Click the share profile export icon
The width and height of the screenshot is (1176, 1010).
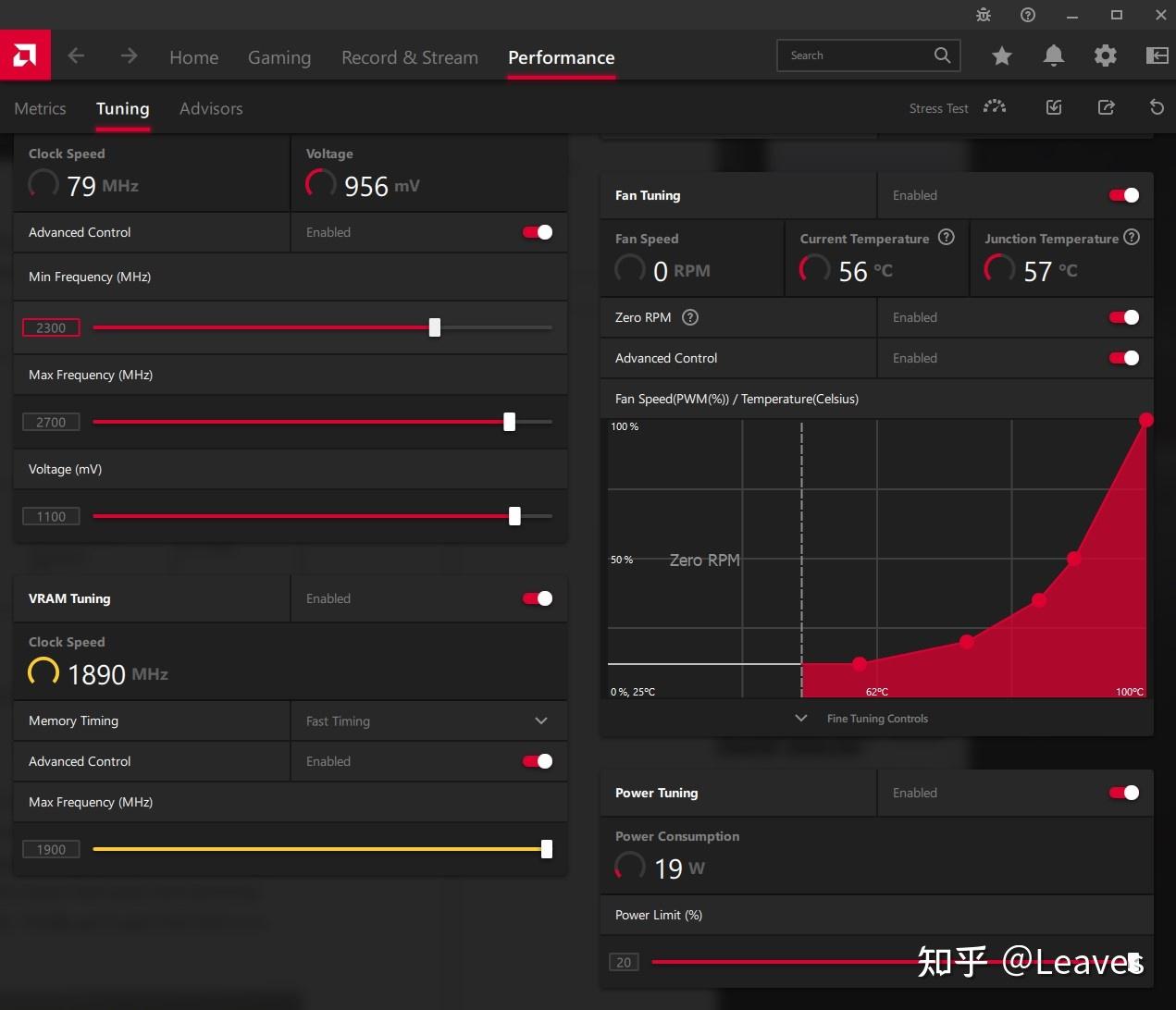[1106, 107]
